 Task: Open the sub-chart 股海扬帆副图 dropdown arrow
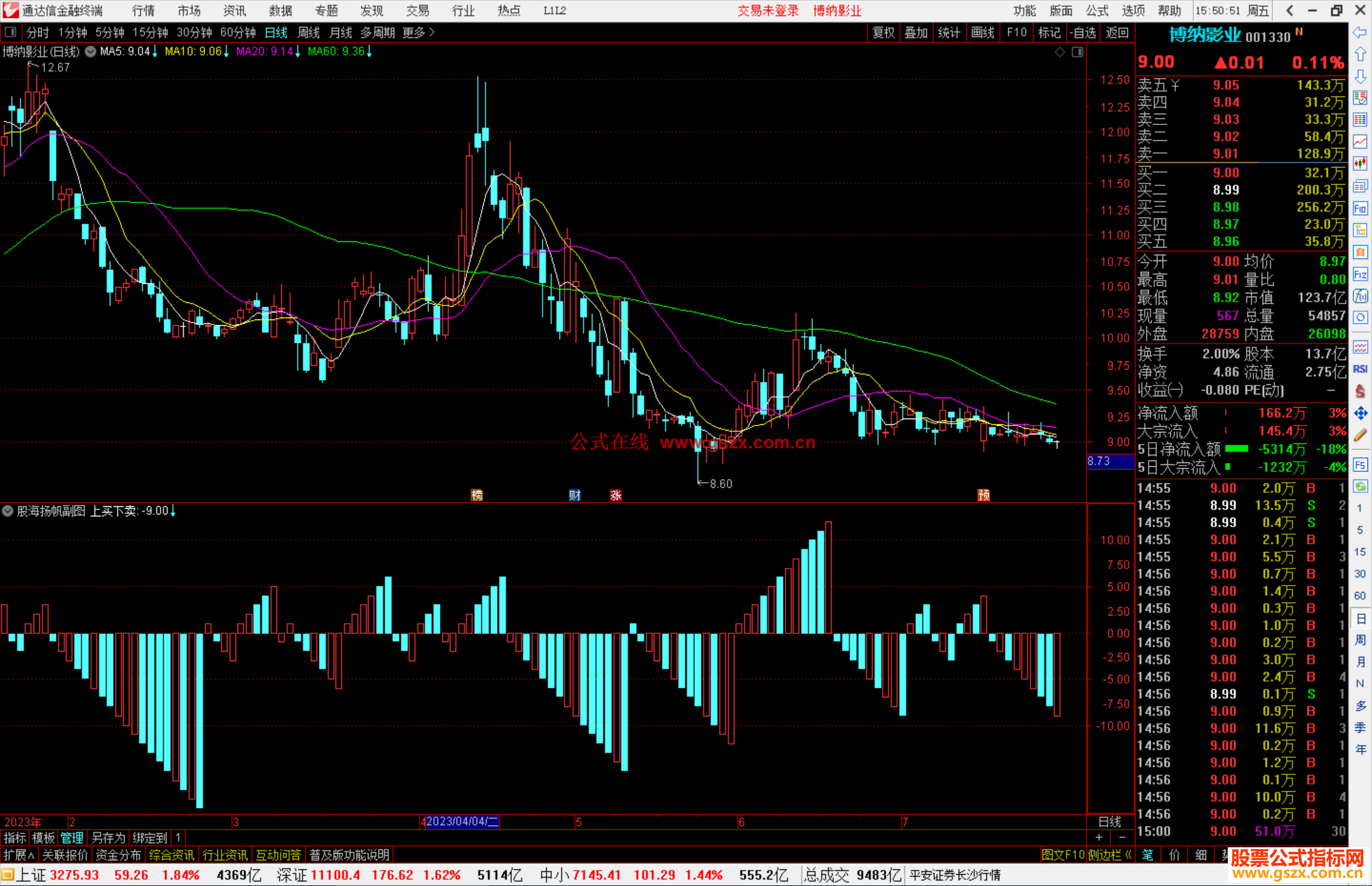click(8, 511)
